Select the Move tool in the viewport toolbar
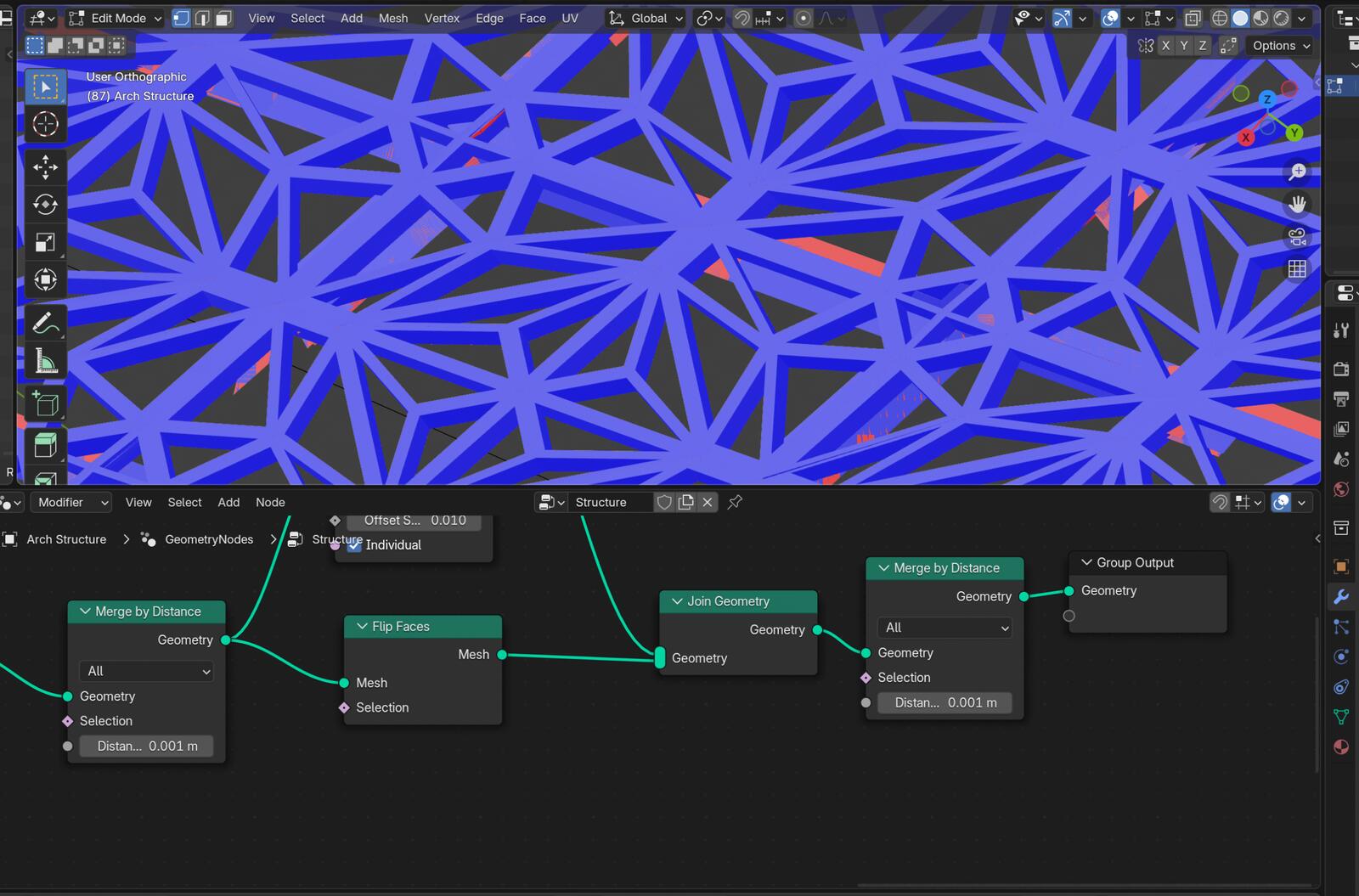 coord(45,167)
